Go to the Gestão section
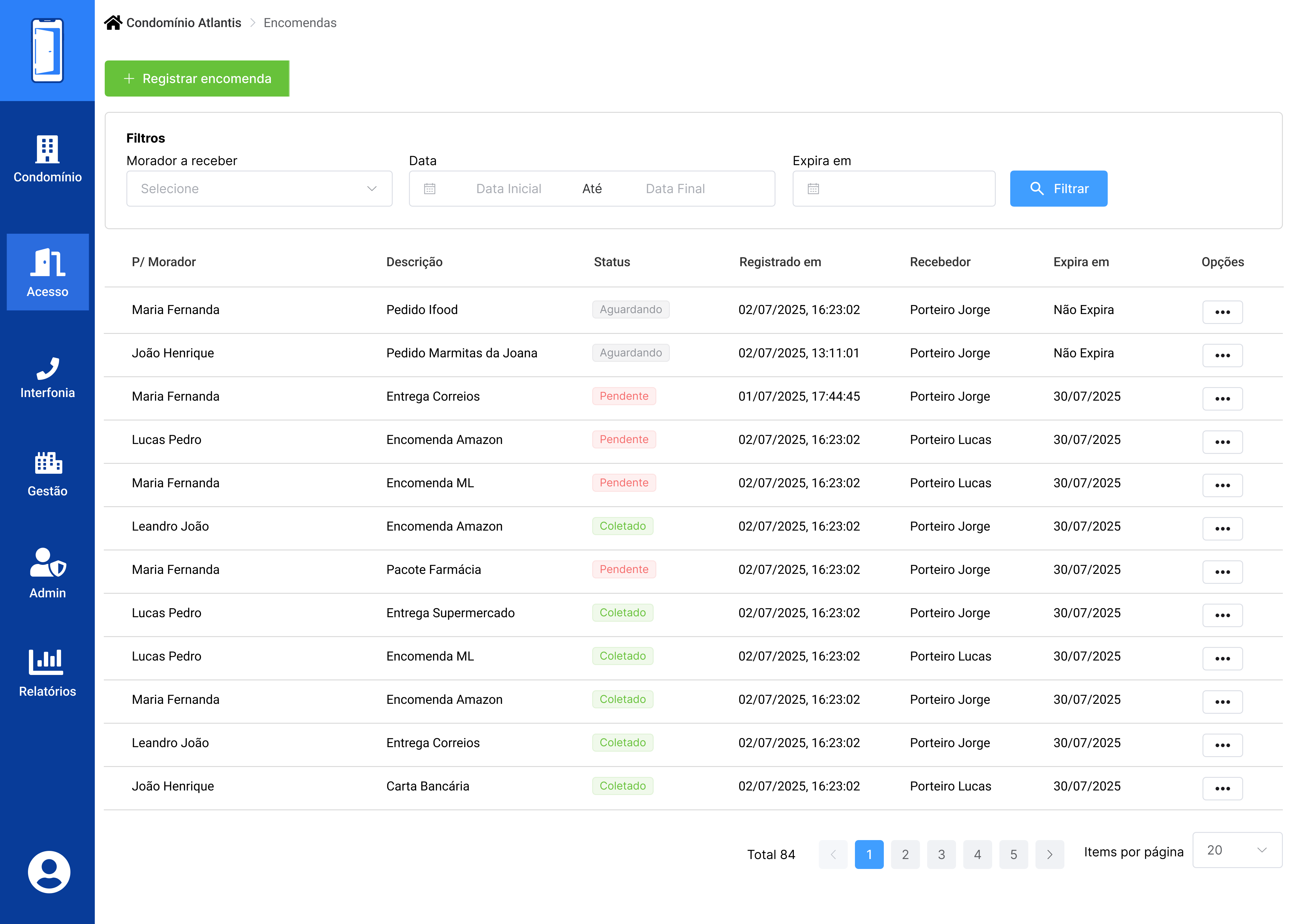Viewport: 1300px width, 924px height. point(47,475)
